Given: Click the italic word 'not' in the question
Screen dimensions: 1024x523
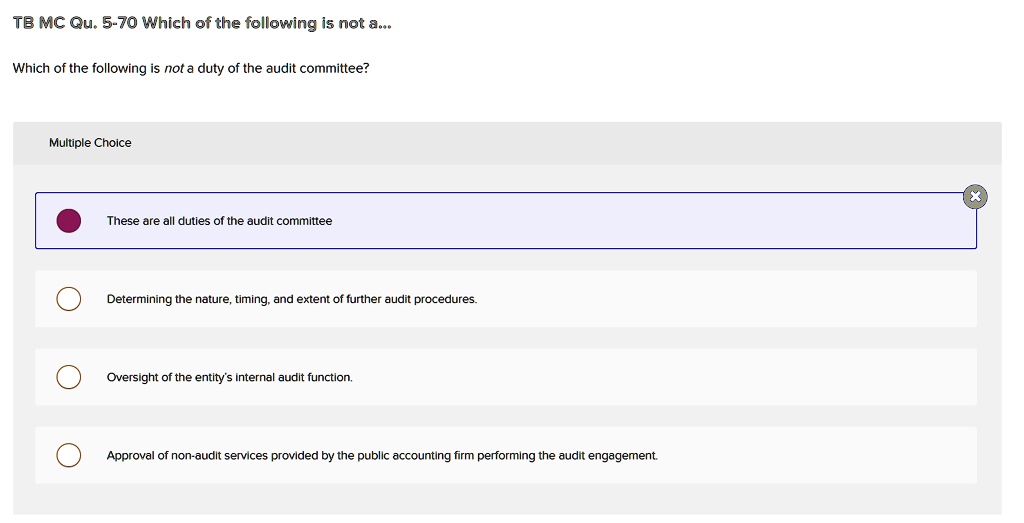Looking at the screenshot, I should click(173, 69).
